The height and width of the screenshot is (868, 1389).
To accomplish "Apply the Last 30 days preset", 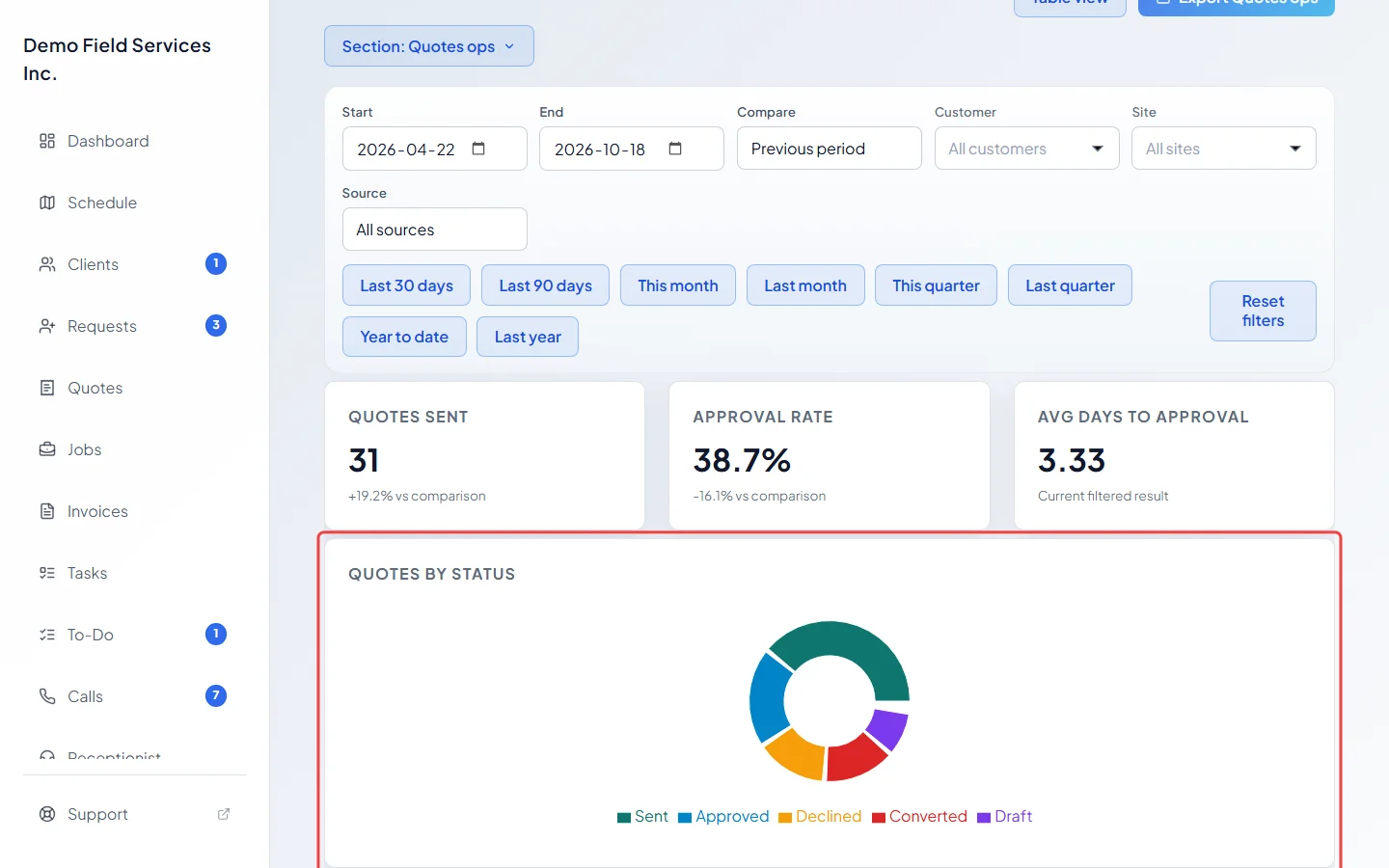I will (x=406, y=285).
